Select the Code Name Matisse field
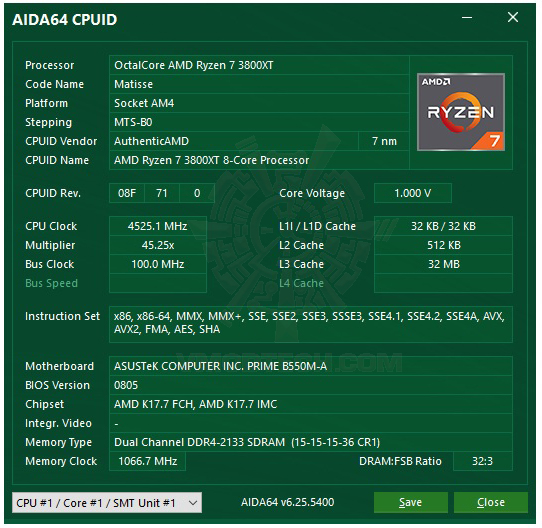 coord(259,84)
